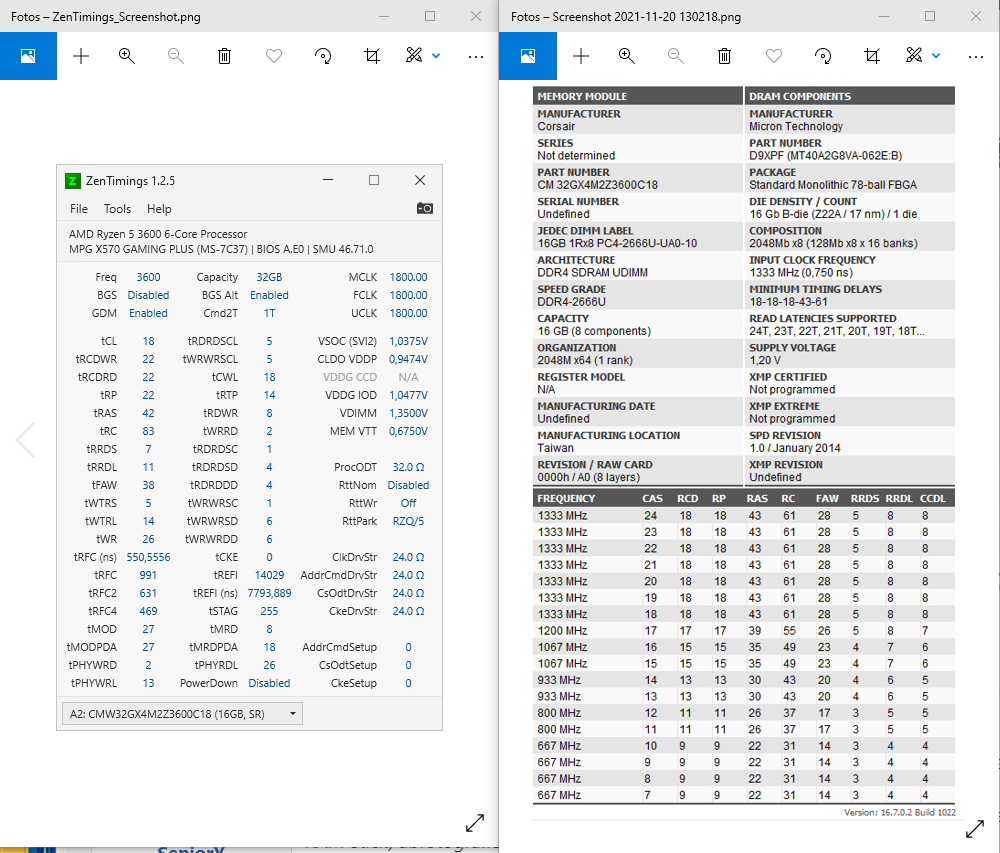
Task: Add Screenshot 2021-11-20 to an album
Action: (580, 57)
